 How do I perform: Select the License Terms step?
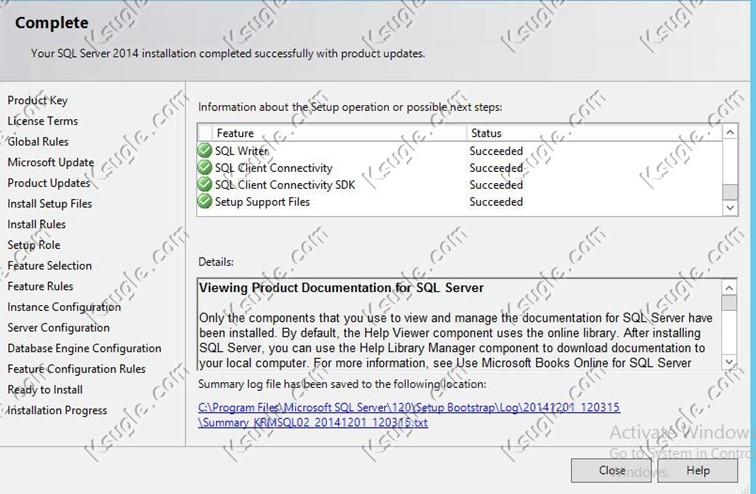coord(42,121)
